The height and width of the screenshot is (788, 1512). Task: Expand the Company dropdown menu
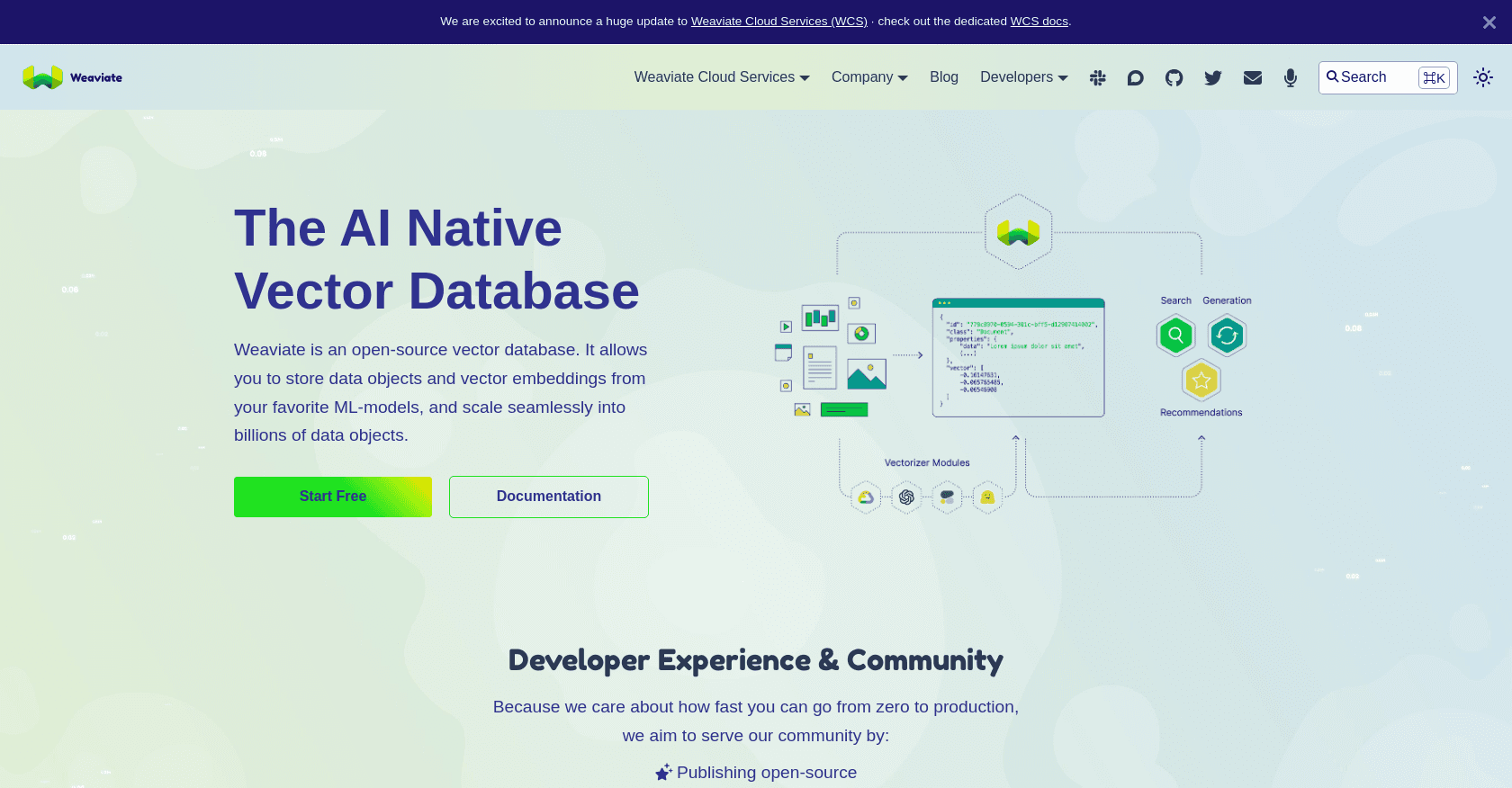pyautogui.click(x=868, y=77)
